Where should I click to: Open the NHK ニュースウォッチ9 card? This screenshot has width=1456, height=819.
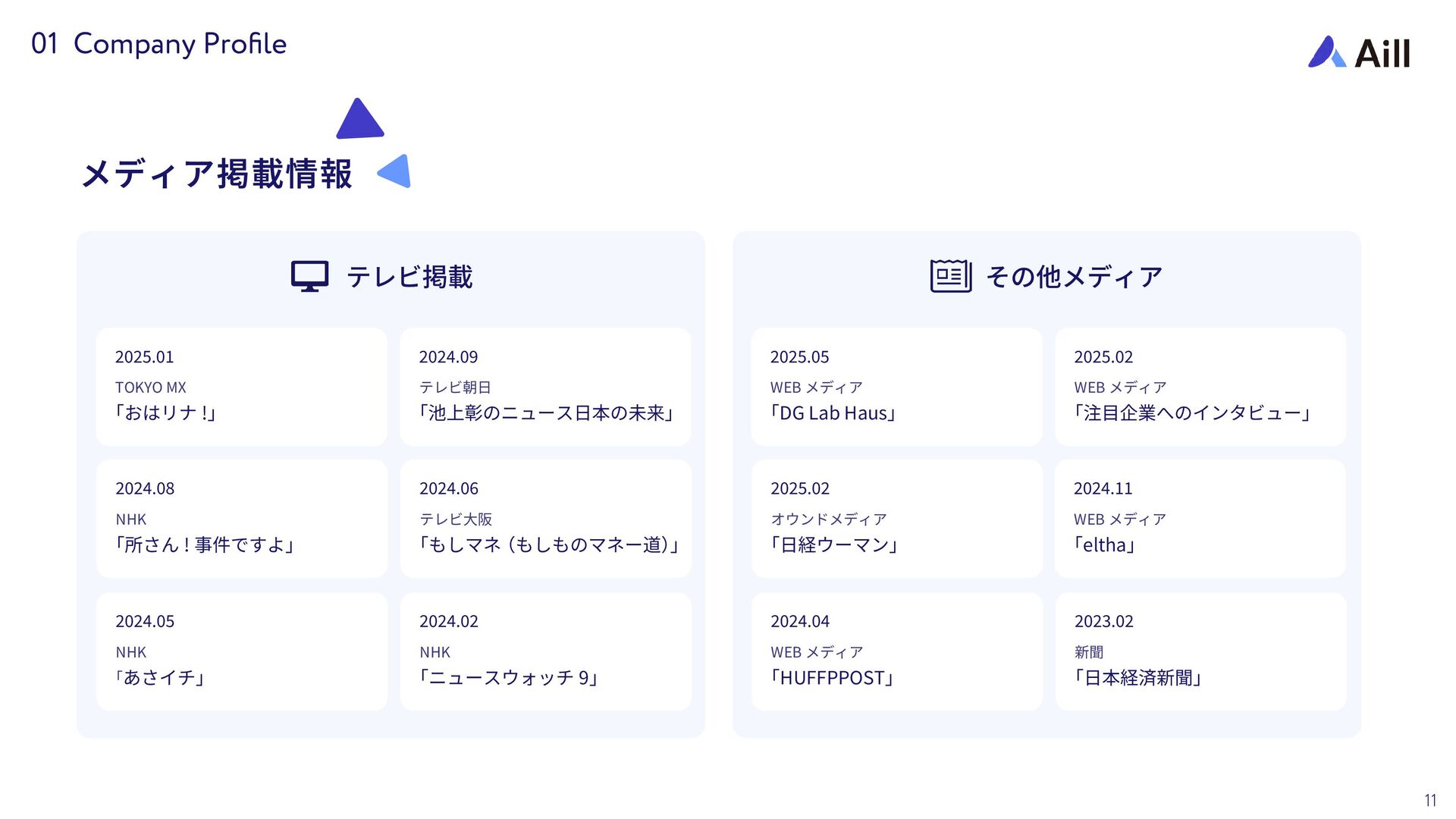(545, 651)
